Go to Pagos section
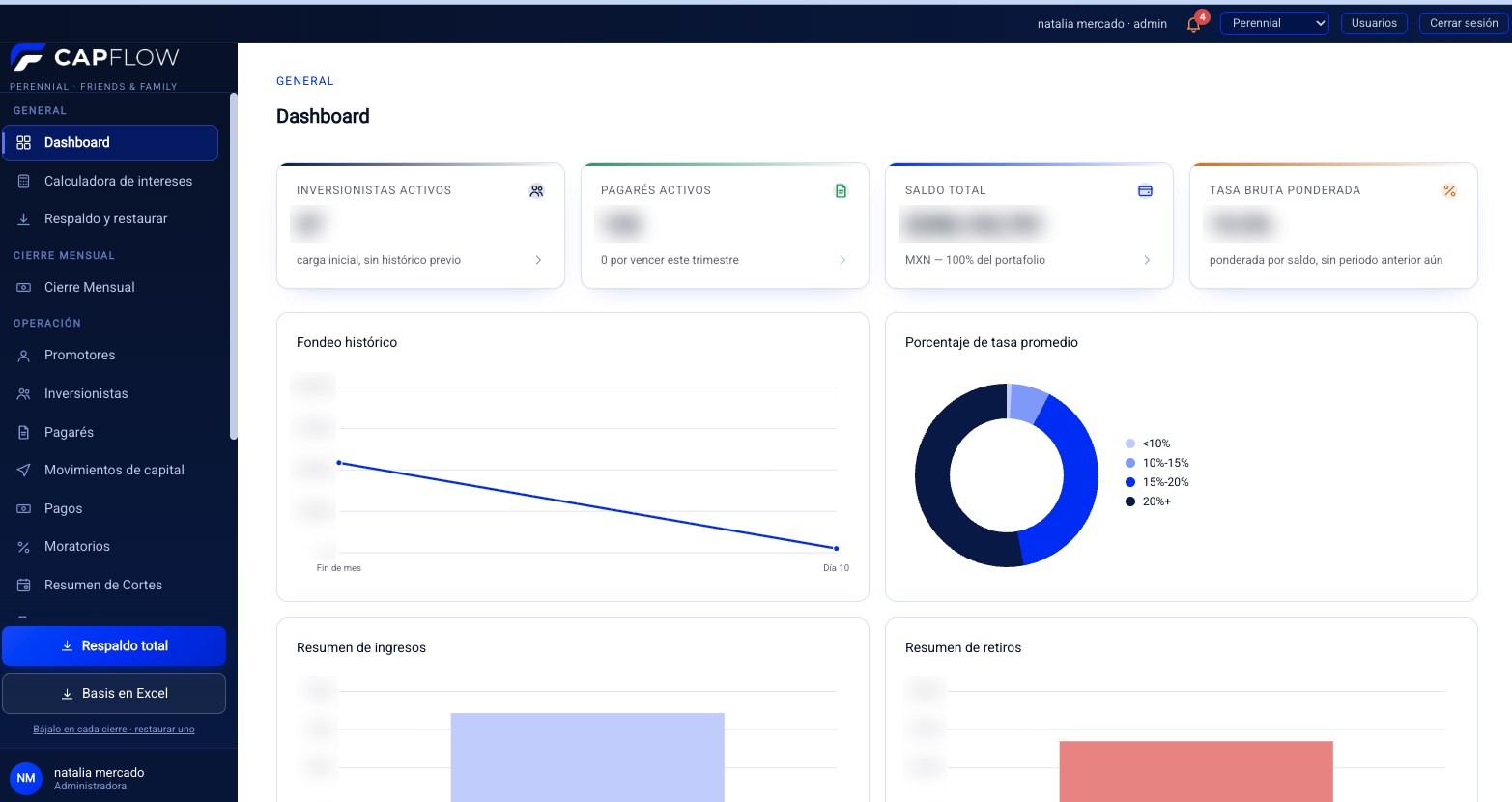1512x802 pixels. pos(110,509)
